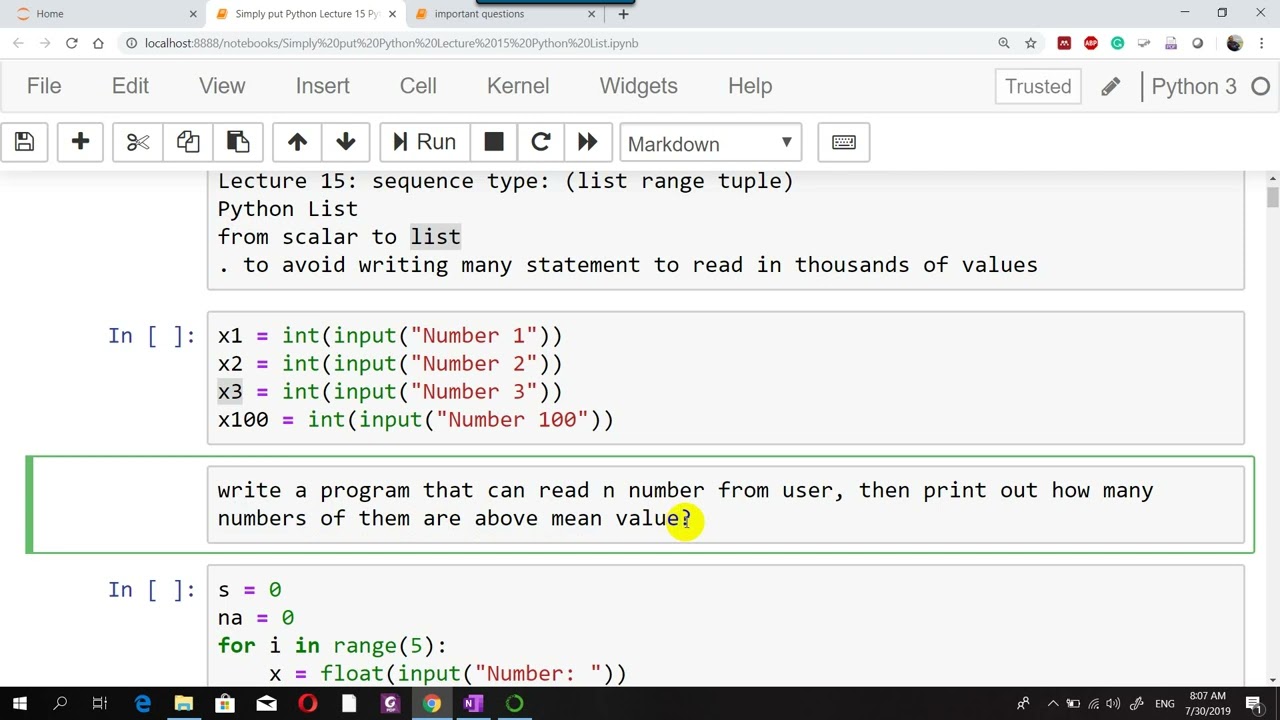
Task: Click the 'x100 = int(input("Number 100"))' line
Action: [x=415, y=420]
